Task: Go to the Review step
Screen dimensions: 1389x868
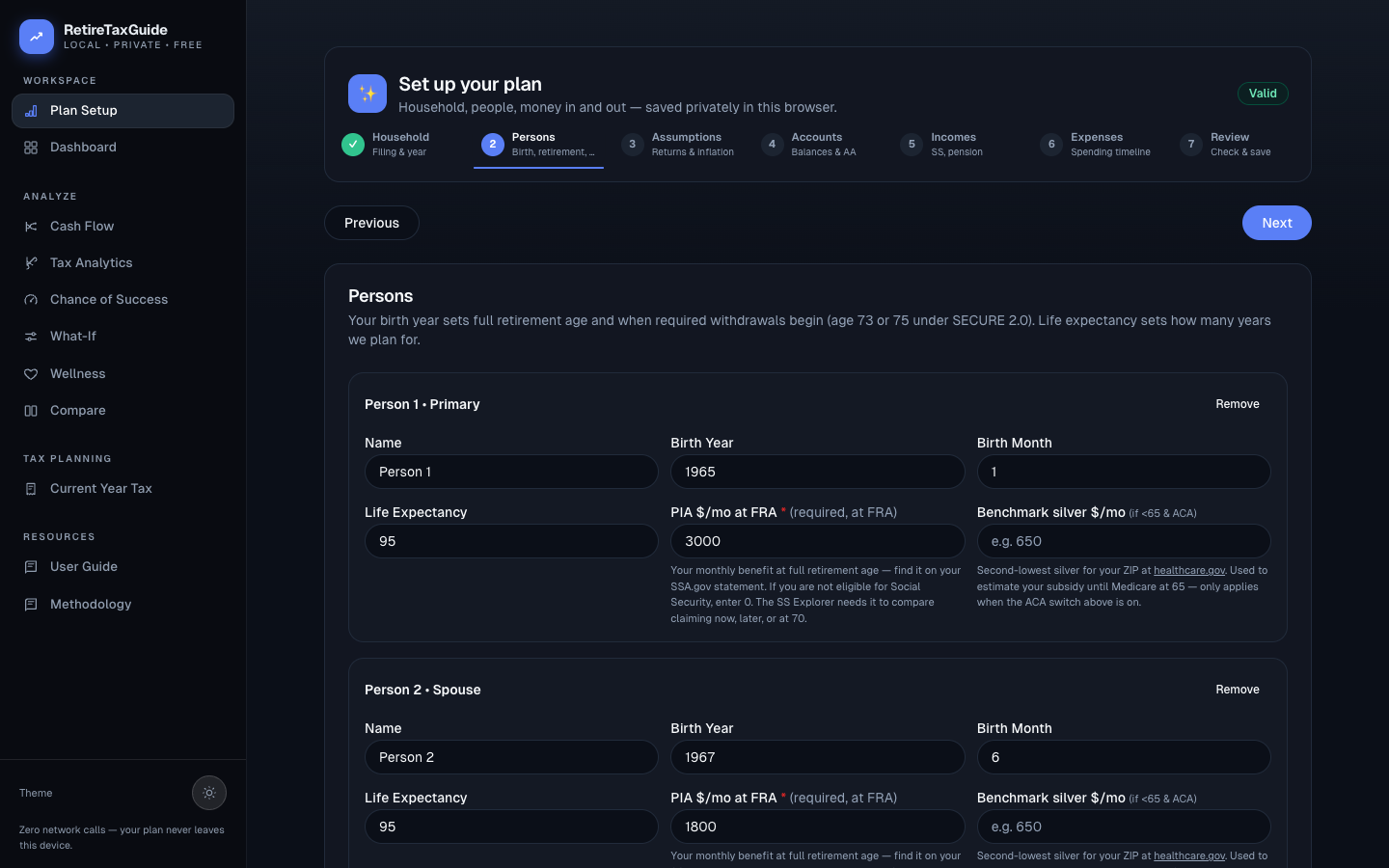Action: [x=1238, y=145]
